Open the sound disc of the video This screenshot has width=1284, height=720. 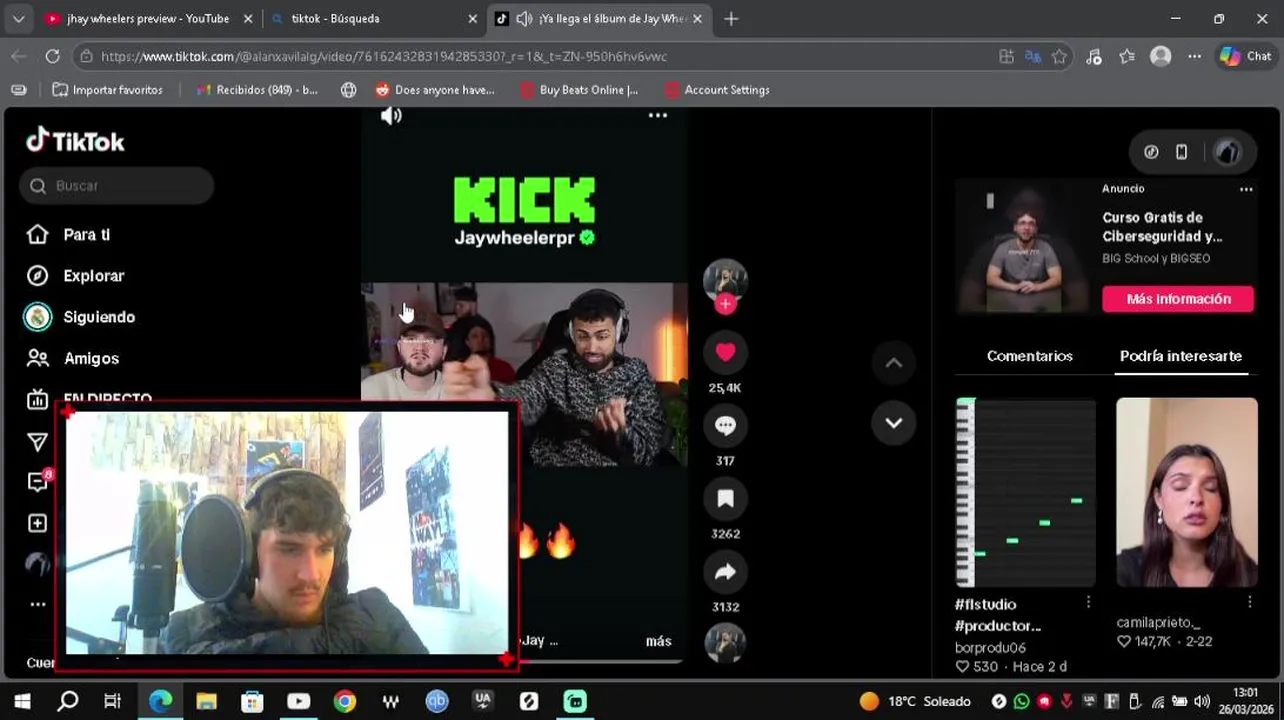[725, 643]
